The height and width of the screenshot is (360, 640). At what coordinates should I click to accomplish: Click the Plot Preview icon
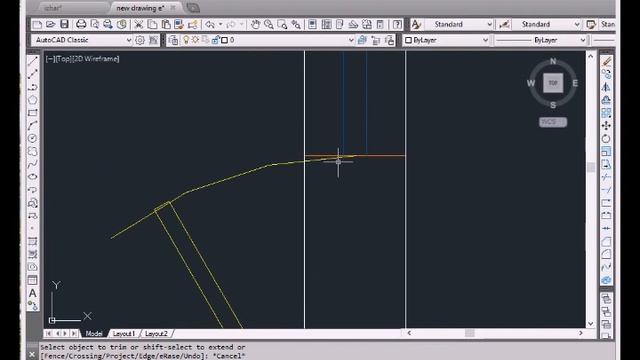tap(94, 24)
